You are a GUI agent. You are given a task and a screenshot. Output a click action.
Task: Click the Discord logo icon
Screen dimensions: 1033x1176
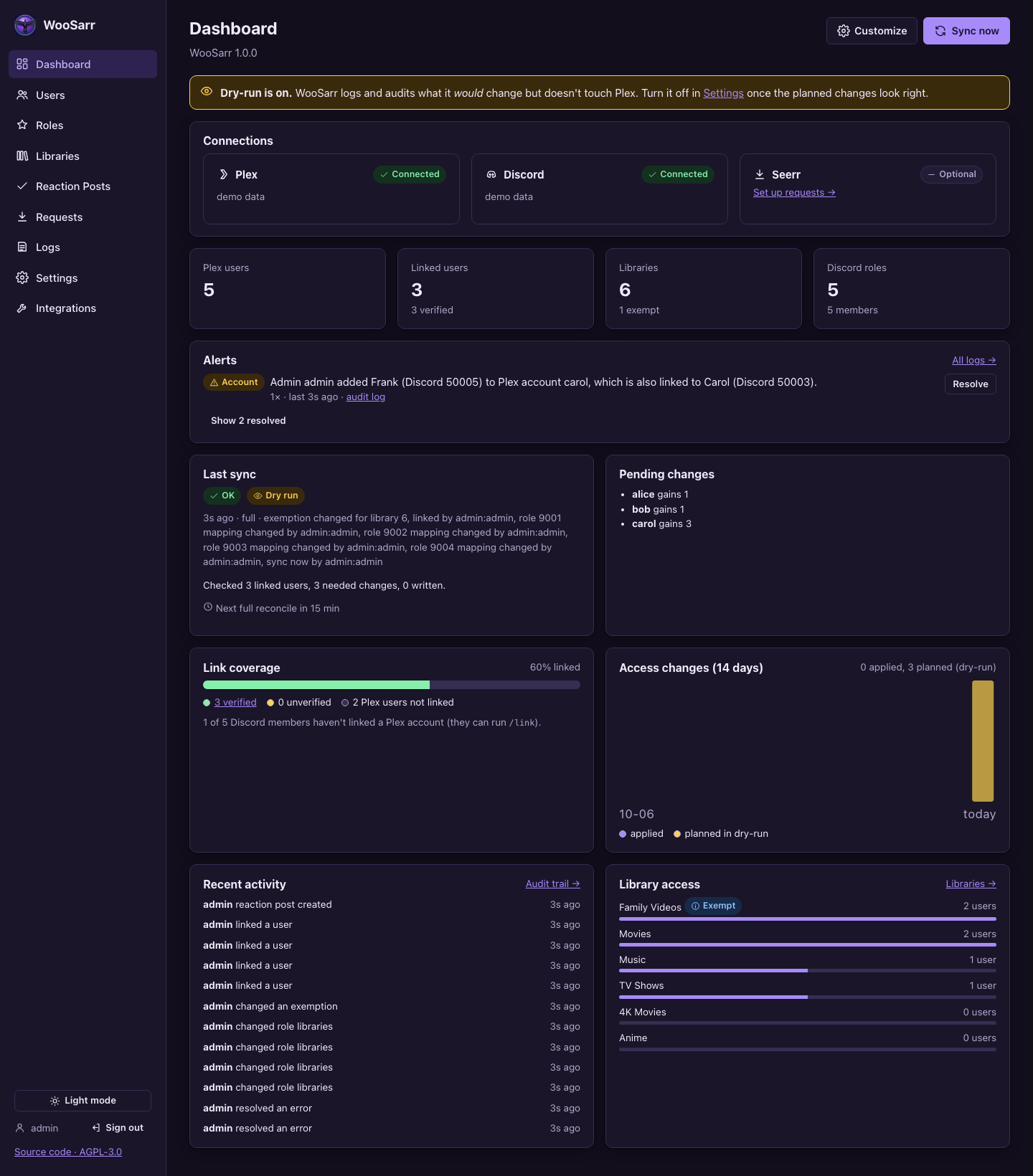491,174
